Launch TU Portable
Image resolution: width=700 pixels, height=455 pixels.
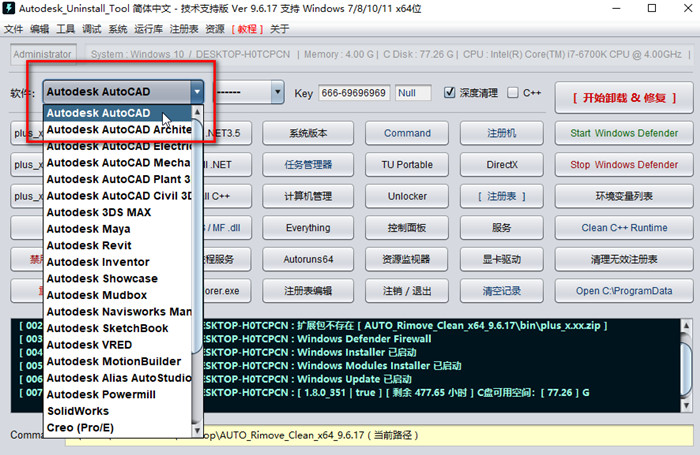coord(407,164)
